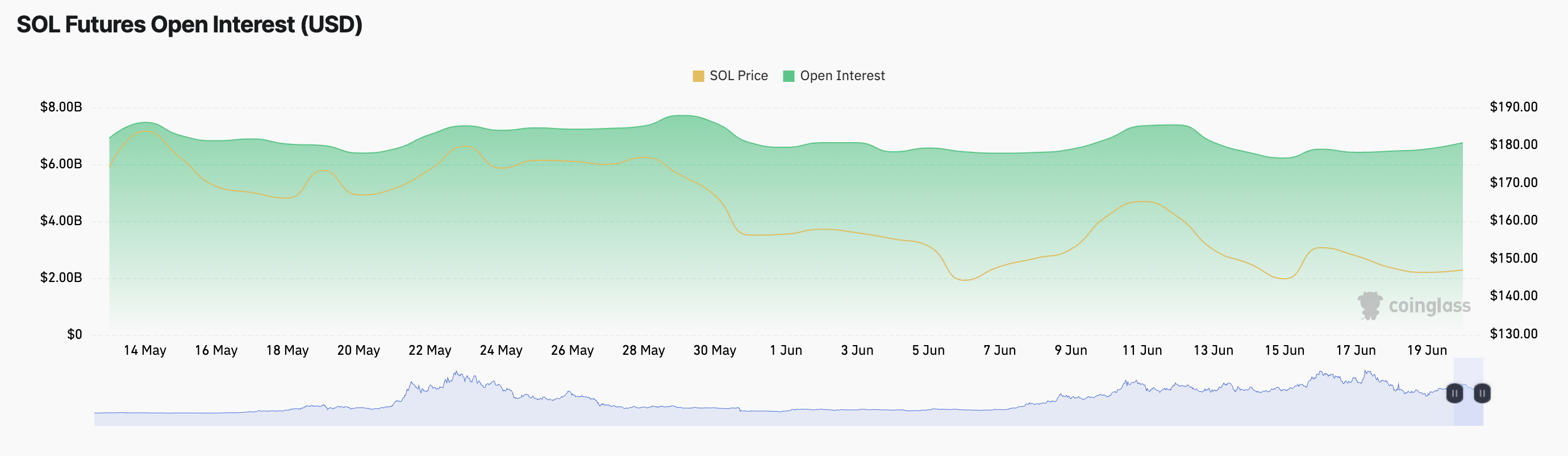Click the 5 Jun date label
This screenshot has width=1568, height=456.
coord(928,351)
